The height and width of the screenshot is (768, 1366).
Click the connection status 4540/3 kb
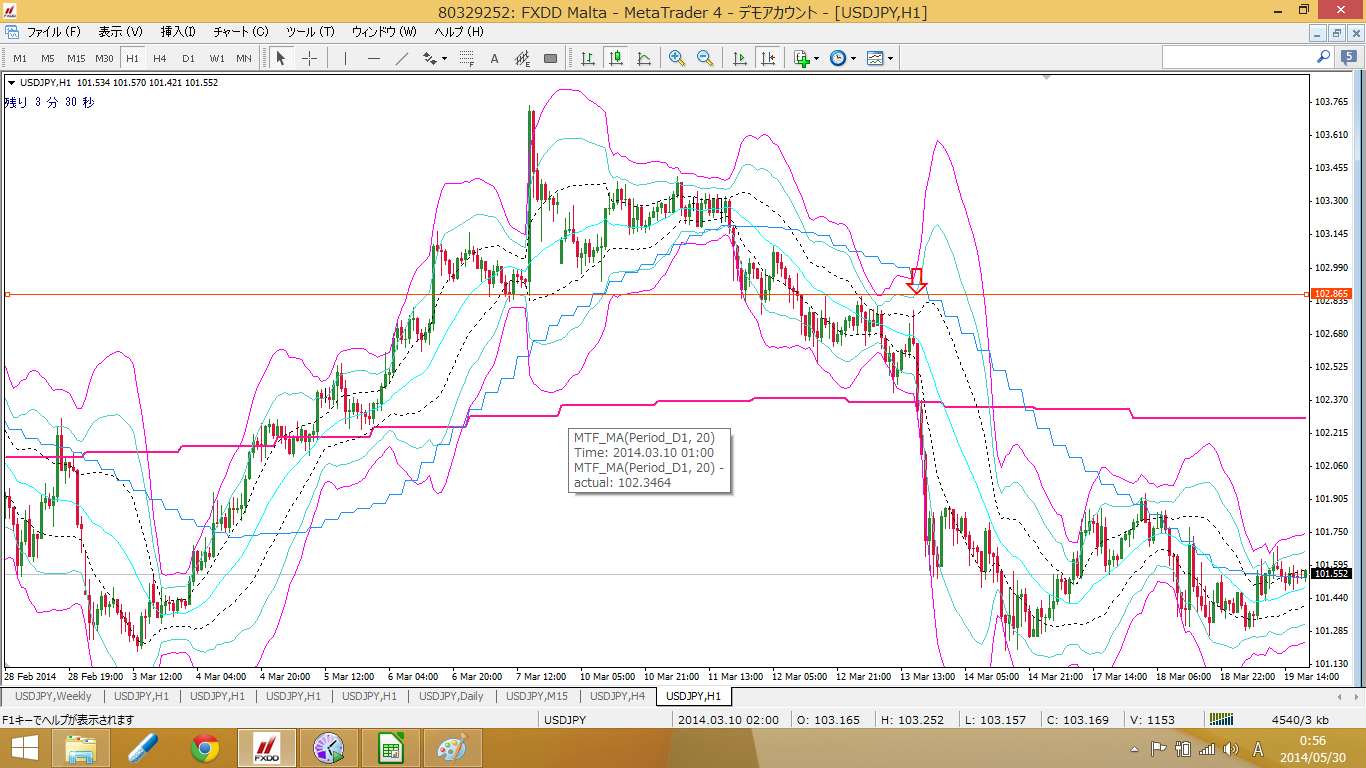1299,720
